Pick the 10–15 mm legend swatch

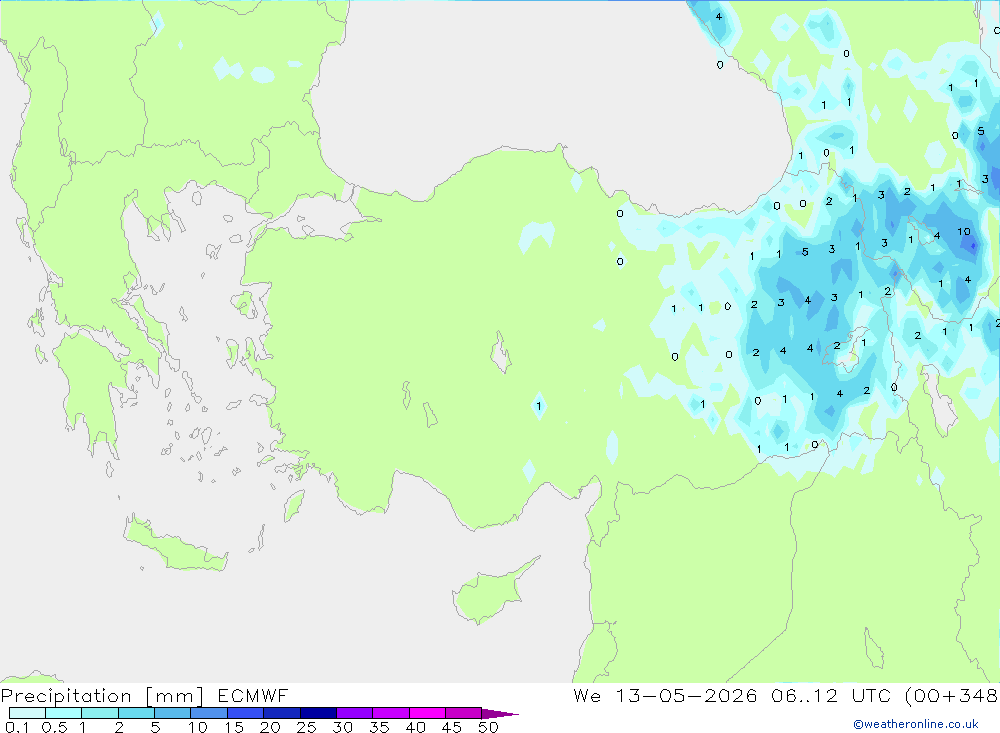point(209,713)
